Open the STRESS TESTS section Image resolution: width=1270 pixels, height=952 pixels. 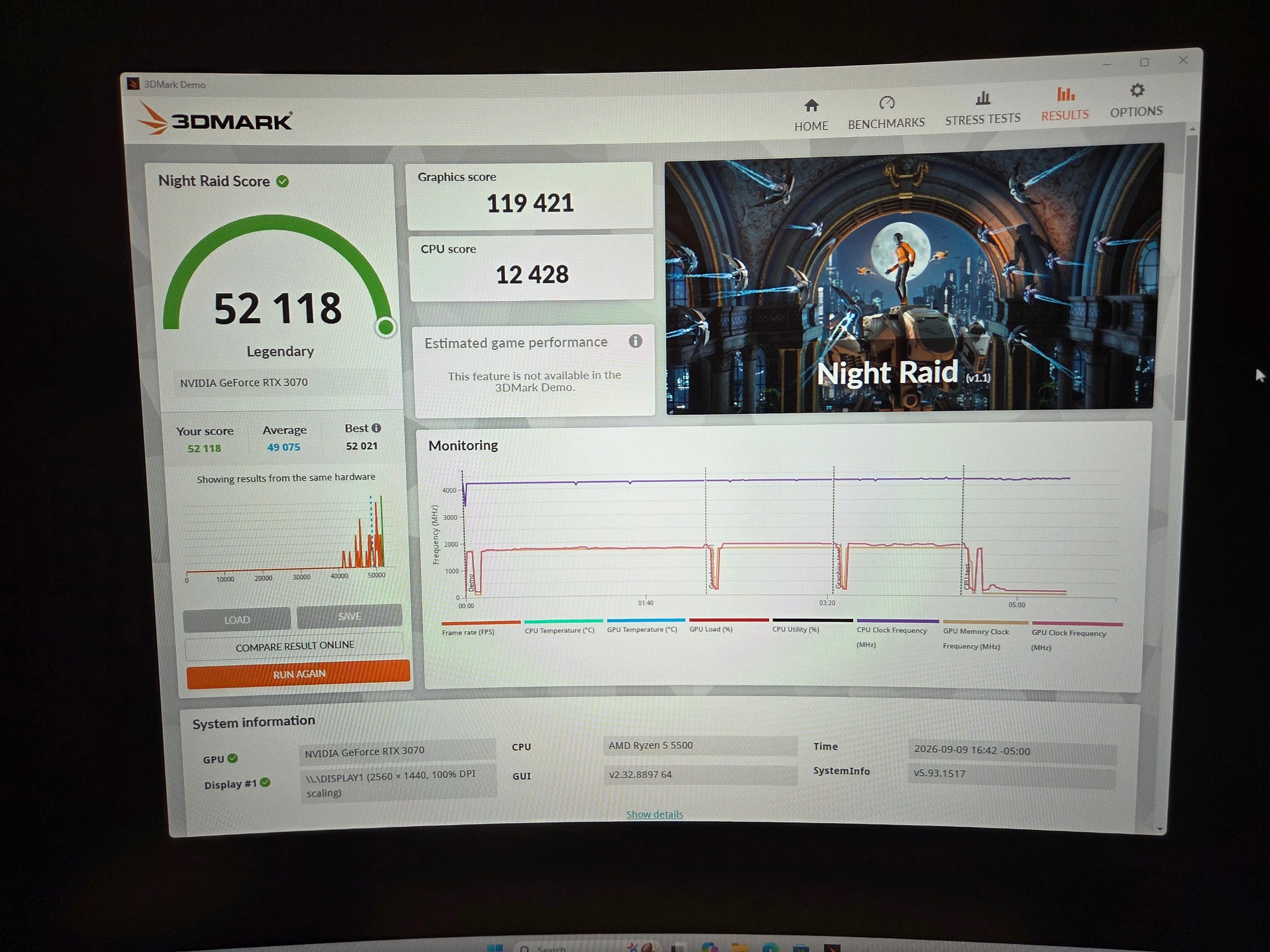point(982,108)
